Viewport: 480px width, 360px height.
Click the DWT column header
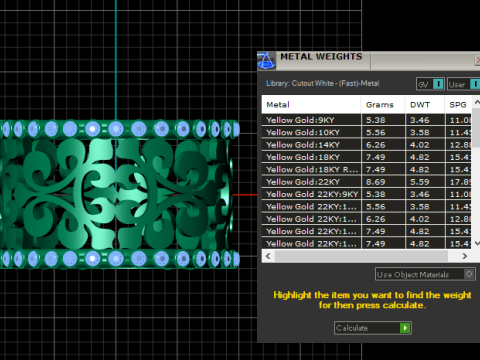(425, 105)
